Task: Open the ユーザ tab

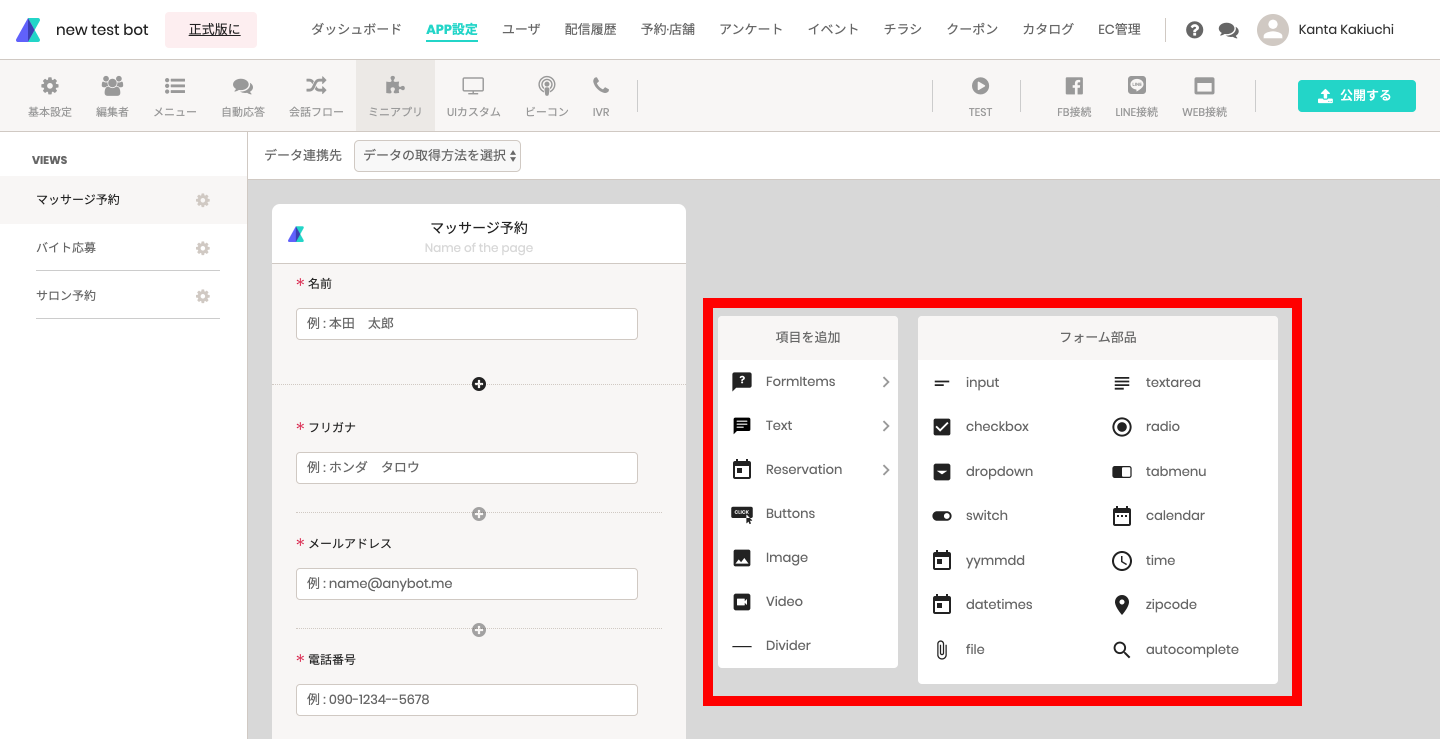Action: (x=521, y=29)
